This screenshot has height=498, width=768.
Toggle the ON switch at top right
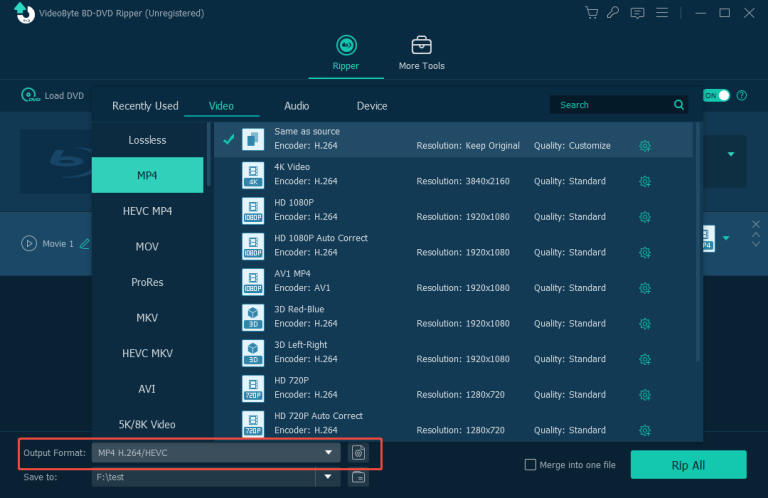pyautogui.click(x=716, y=95)
